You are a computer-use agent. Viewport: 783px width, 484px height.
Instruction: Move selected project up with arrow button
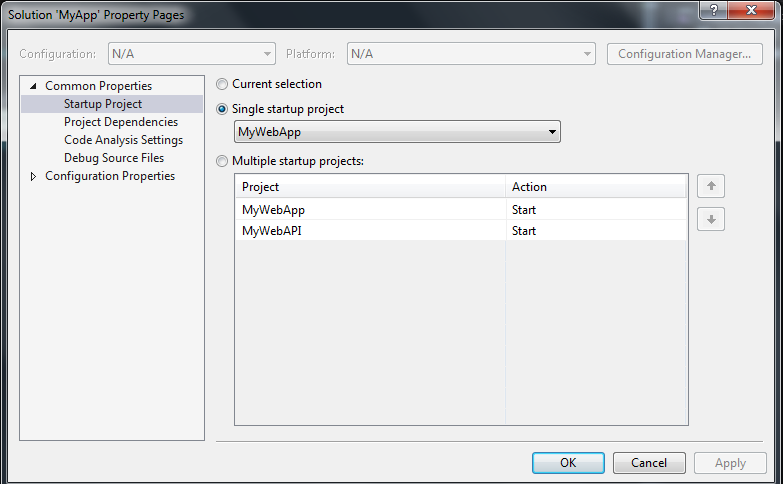point(711,186)
